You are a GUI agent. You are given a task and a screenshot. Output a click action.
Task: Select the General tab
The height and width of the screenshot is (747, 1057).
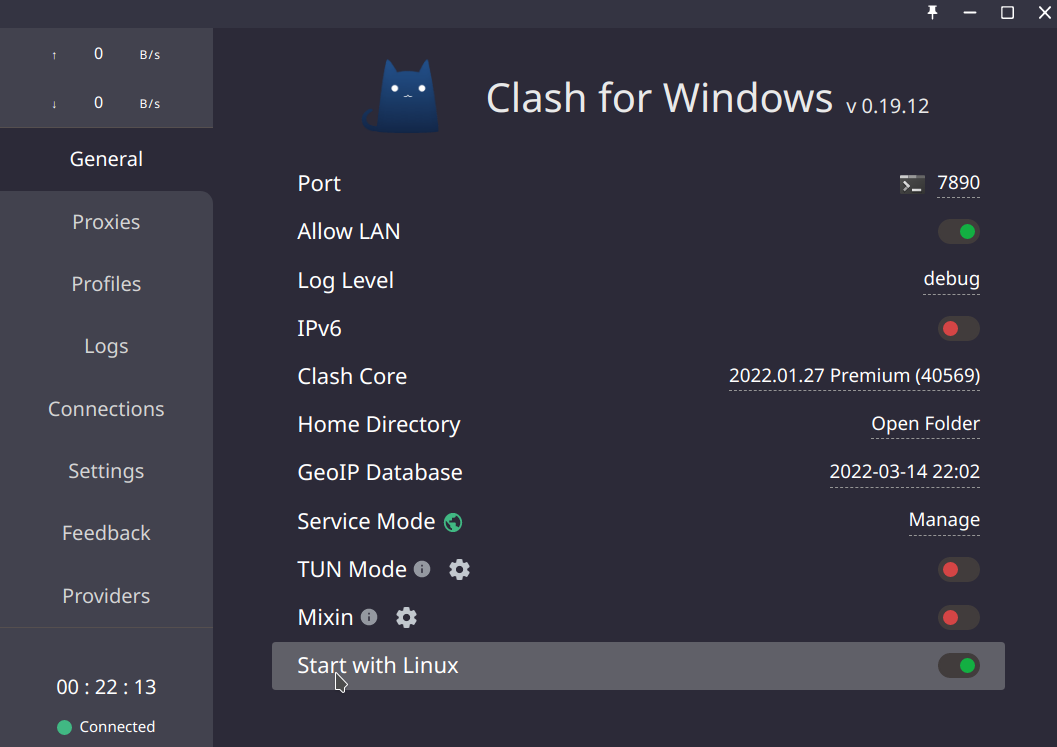[x=107, y=159]
